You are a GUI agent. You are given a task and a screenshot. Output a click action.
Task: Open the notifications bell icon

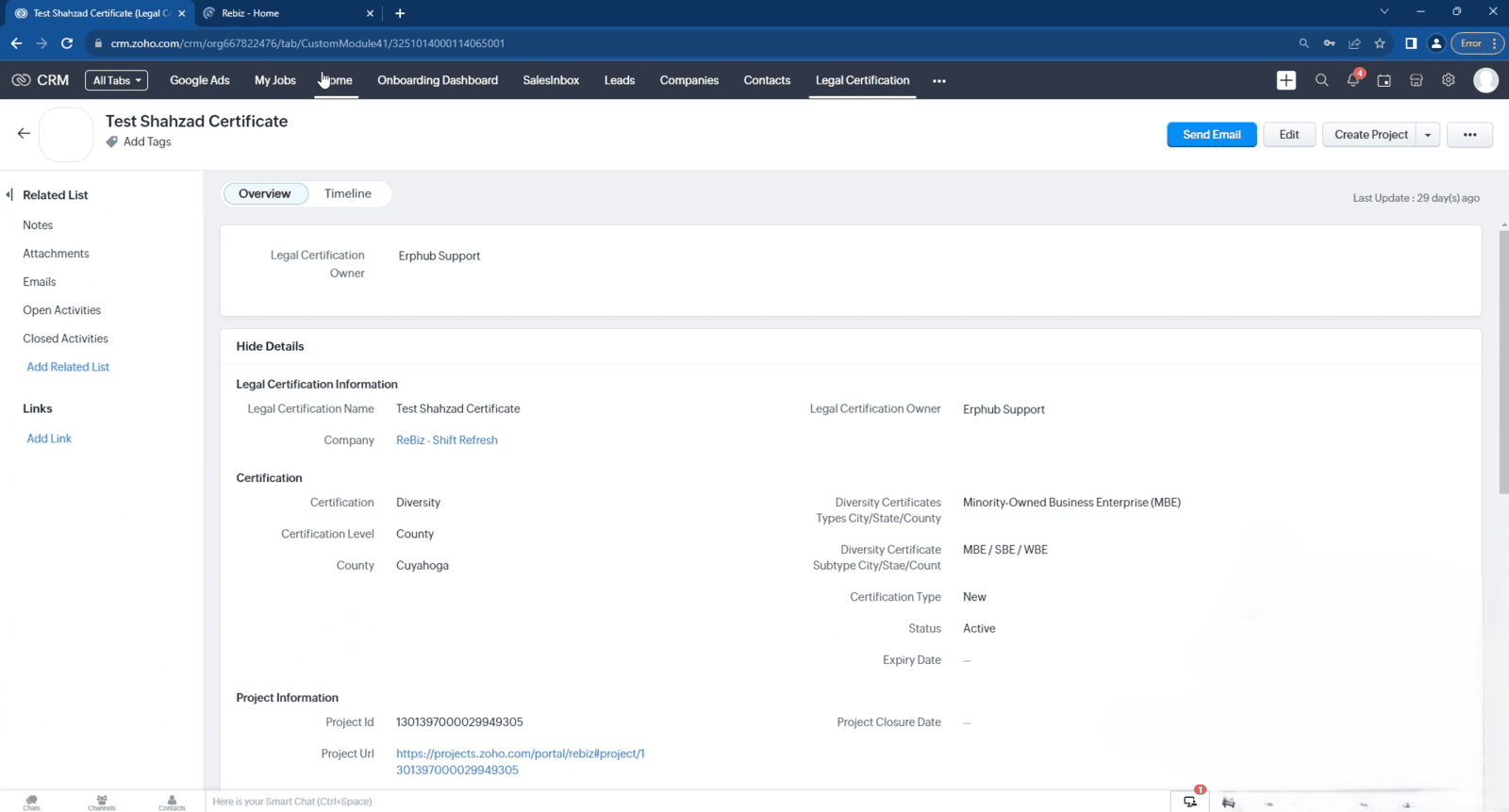(x=1353, y=80)
